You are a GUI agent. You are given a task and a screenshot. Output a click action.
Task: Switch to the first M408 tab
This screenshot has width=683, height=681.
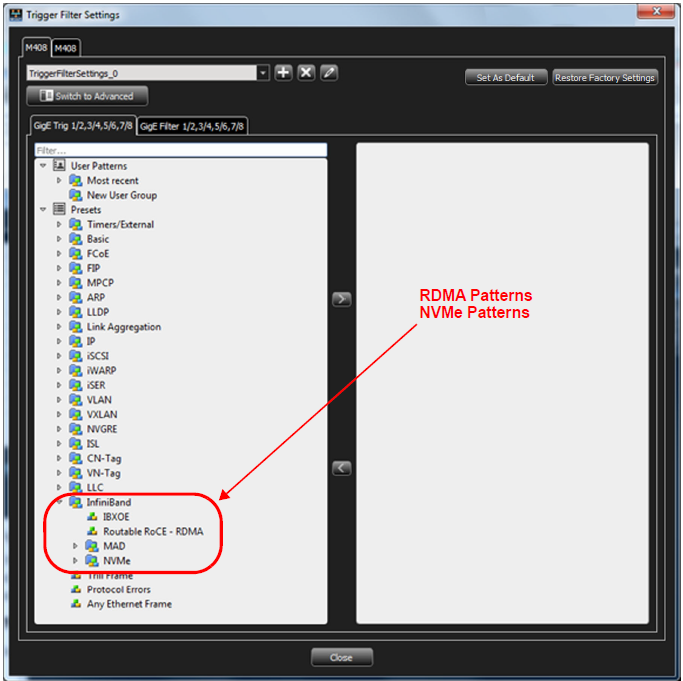[x=36, y=47]
